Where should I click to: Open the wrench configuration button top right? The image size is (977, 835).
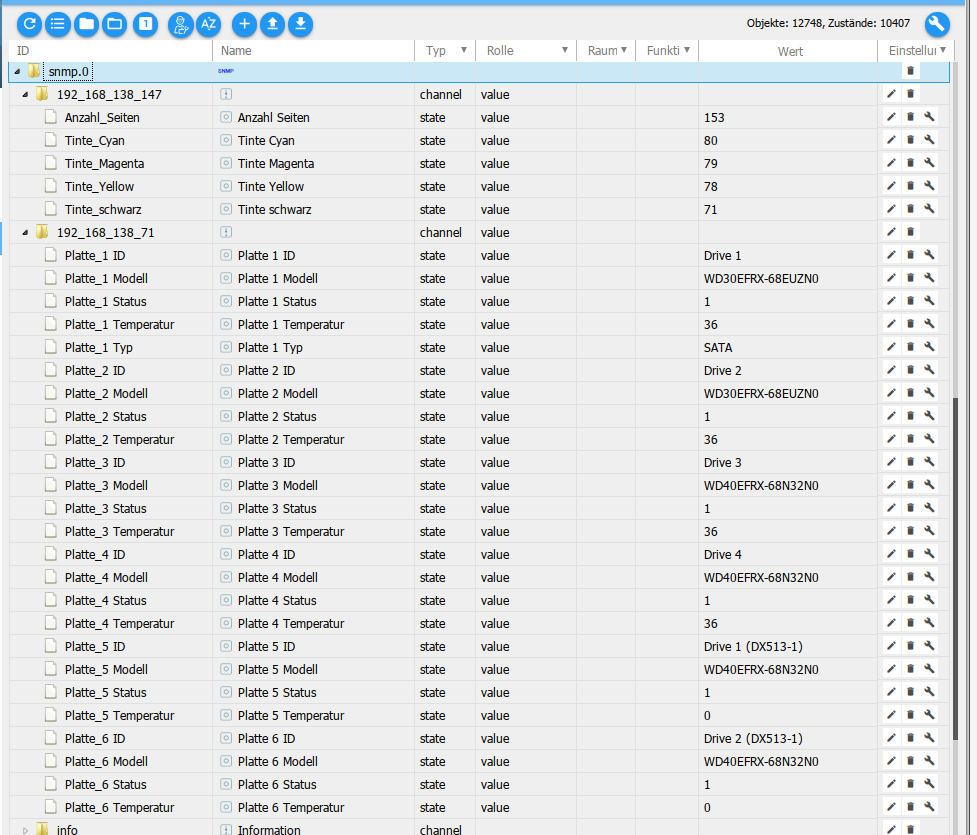coord(937,24)
